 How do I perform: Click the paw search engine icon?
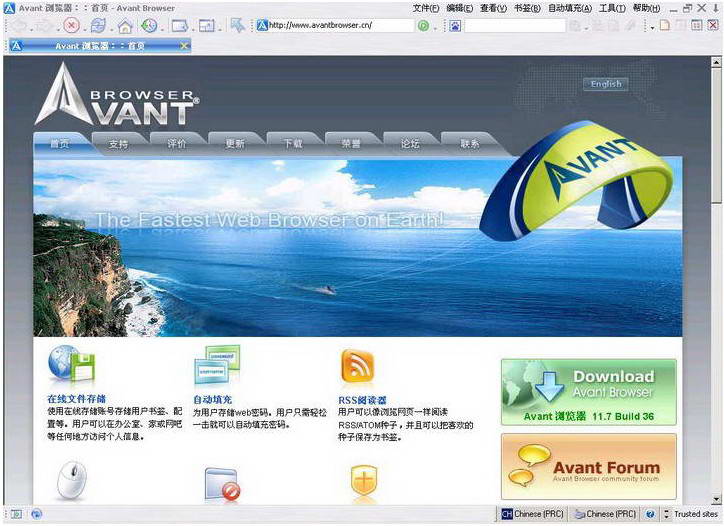[455, 26]
